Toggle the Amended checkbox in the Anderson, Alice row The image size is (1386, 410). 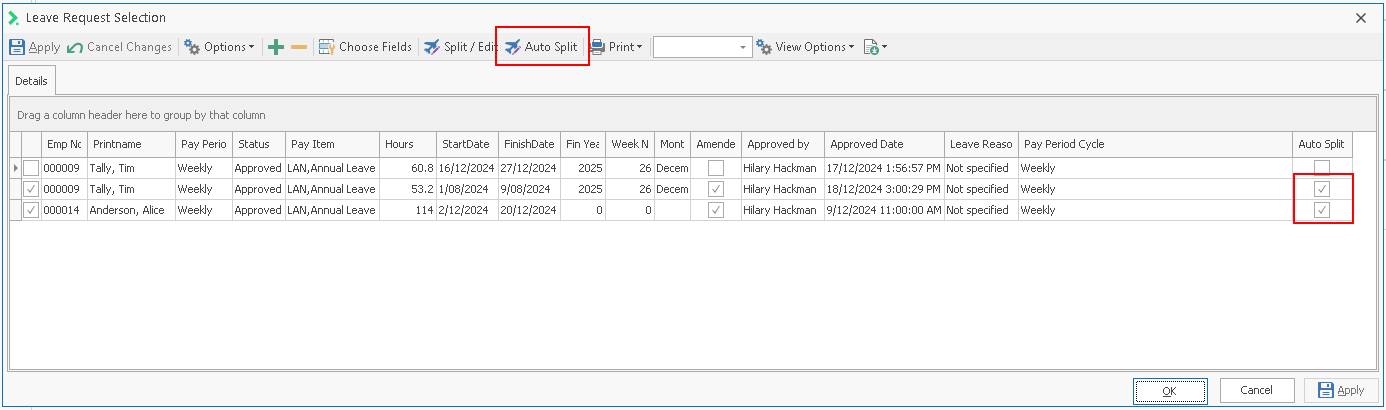715,210
